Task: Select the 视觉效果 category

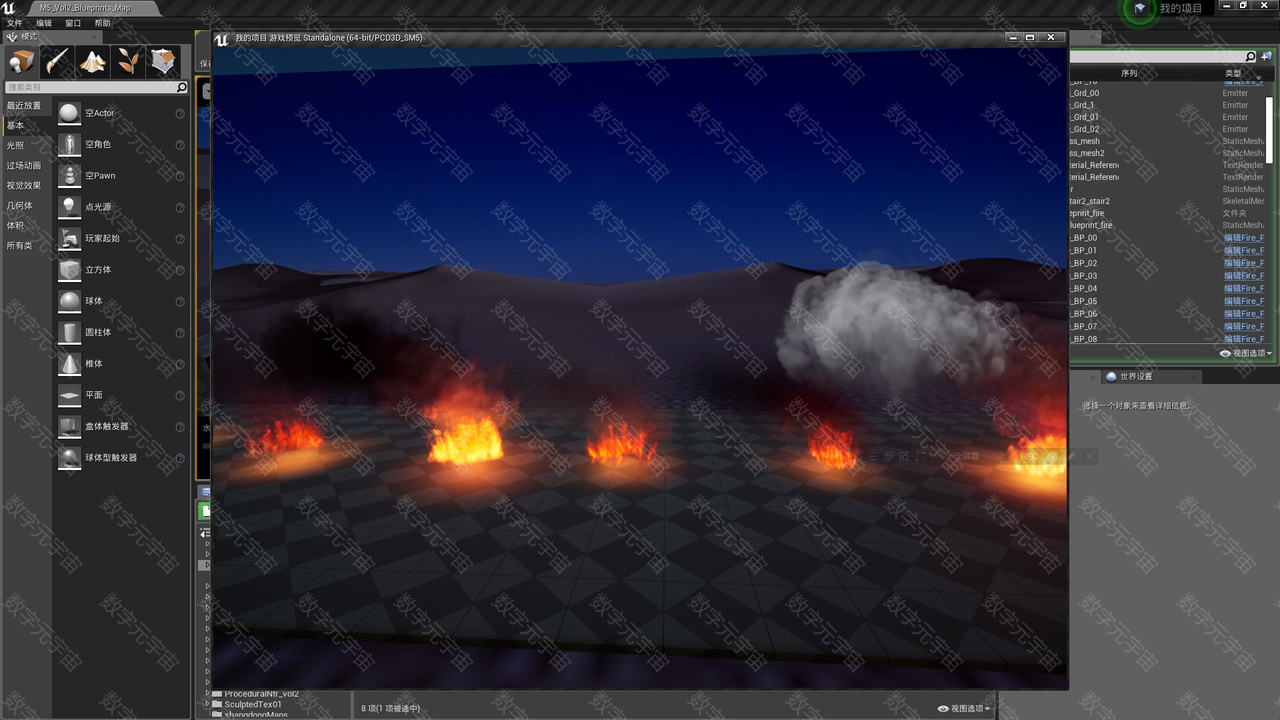Action: click(24, 185)
